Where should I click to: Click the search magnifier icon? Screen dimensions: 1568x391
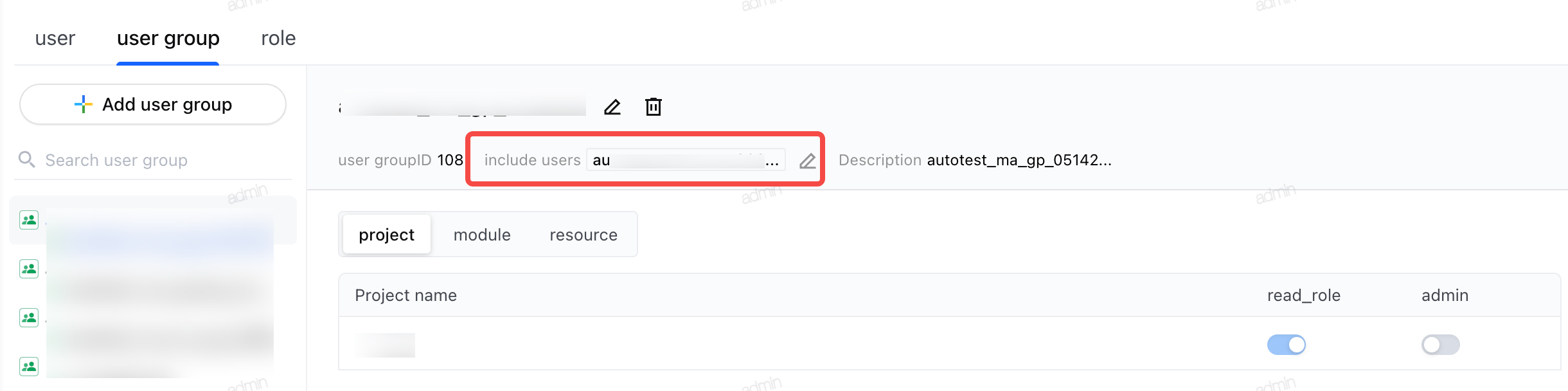click(26, 159)
